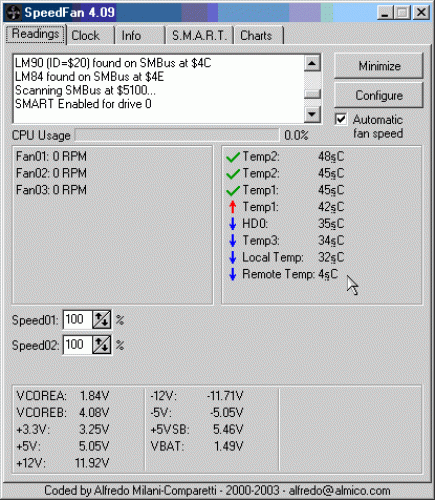435x500 pixels.
Task: Click the CPU Usage progress bar
Action: (x=177, y=135)
